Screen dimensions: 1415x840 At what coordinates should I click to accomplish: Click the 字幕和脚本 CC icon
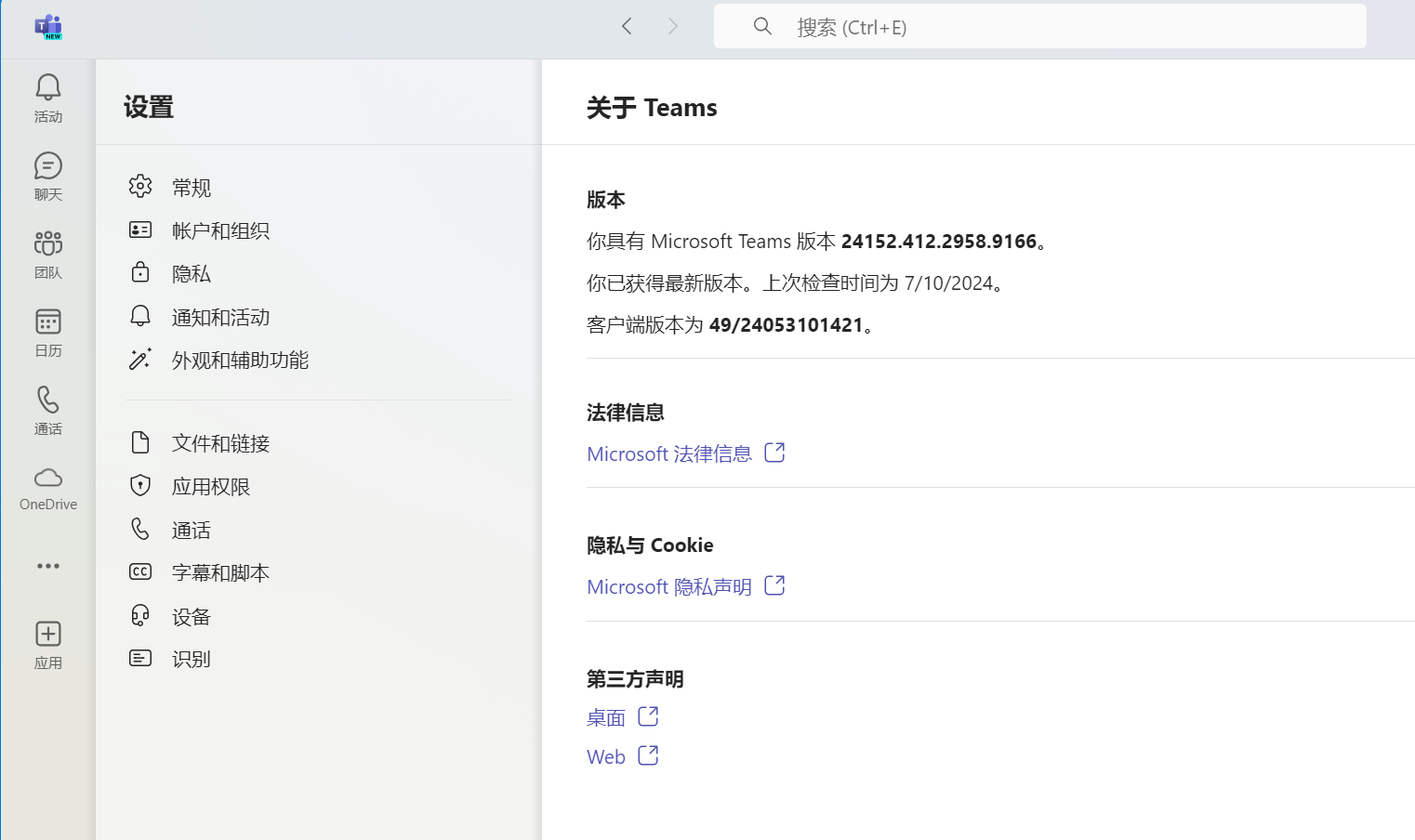click(140, 571)
